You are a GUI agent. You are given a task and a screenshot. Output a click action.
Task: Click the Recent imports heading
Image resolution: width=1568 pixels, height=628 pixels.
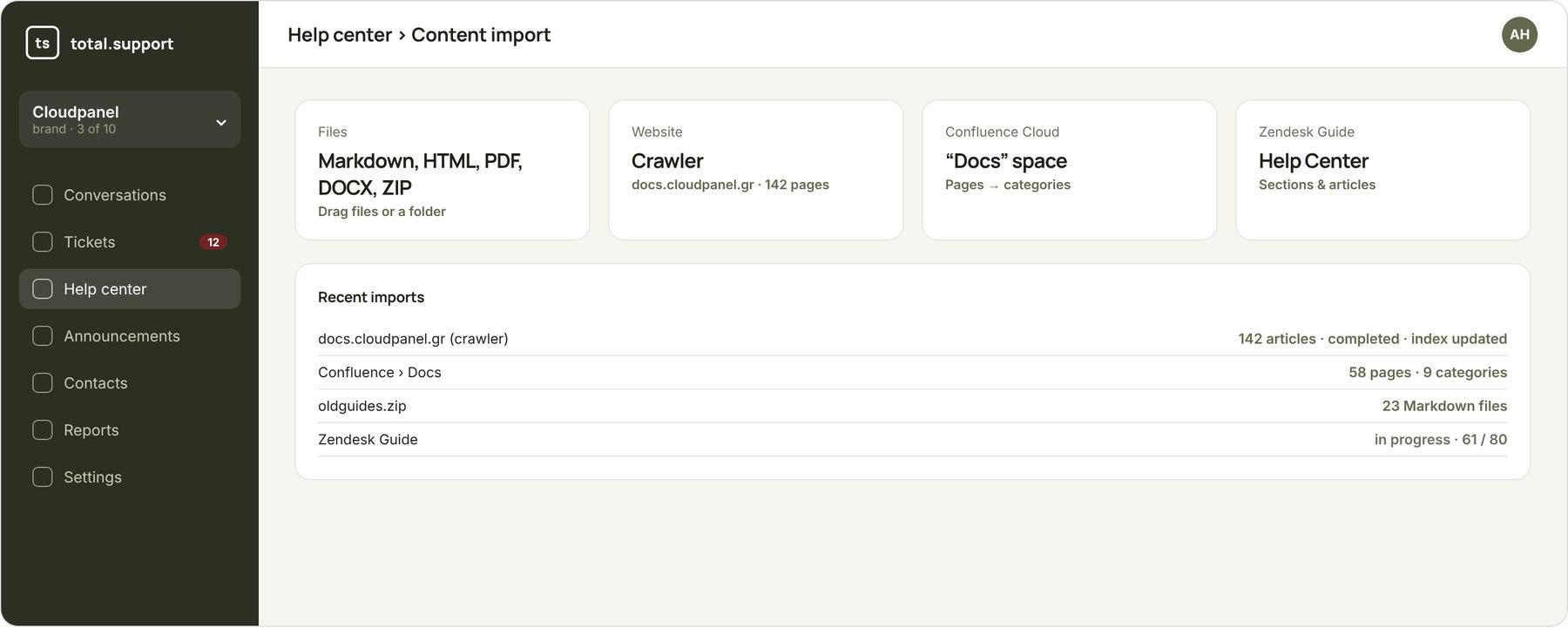tap(371, 297)
